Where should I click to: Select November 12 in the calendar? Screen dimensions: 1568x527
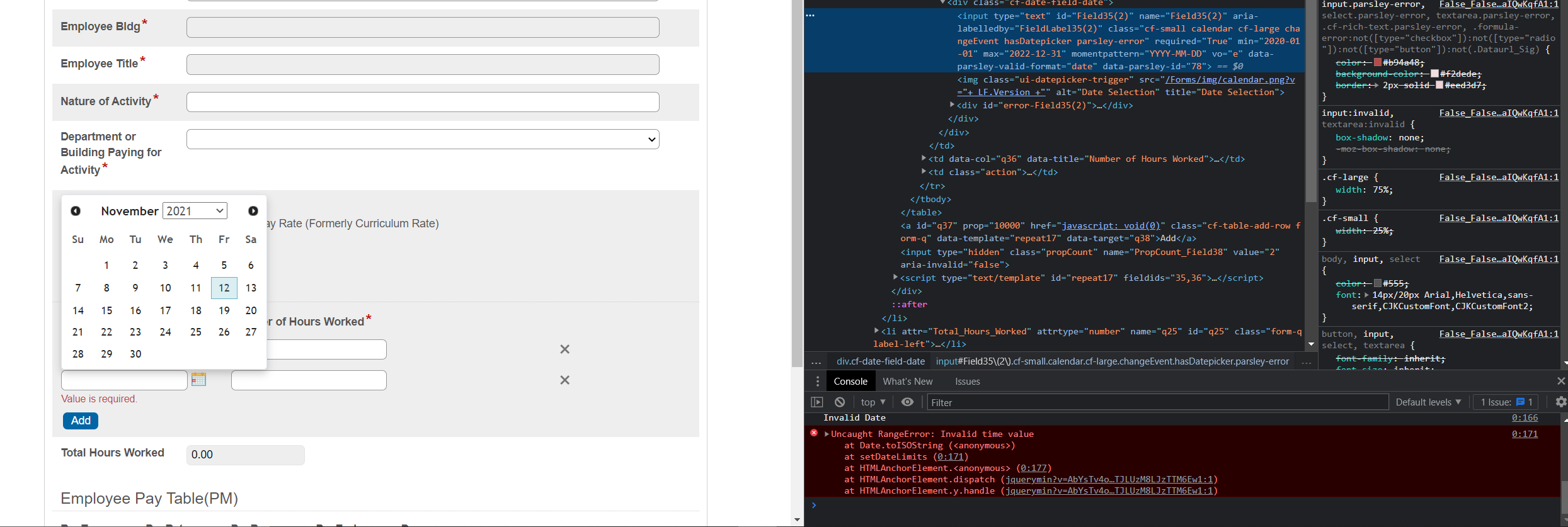tap(224, 288)
